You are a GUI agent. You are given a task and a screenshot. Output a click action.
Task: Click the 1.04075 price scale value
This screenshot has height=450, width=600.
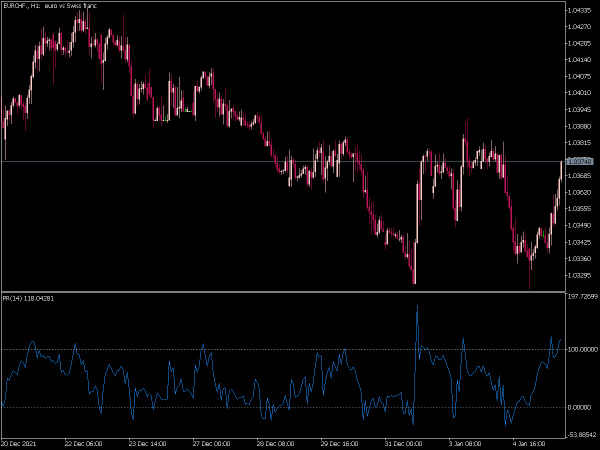pyautogui.click(x=580, y=77)
